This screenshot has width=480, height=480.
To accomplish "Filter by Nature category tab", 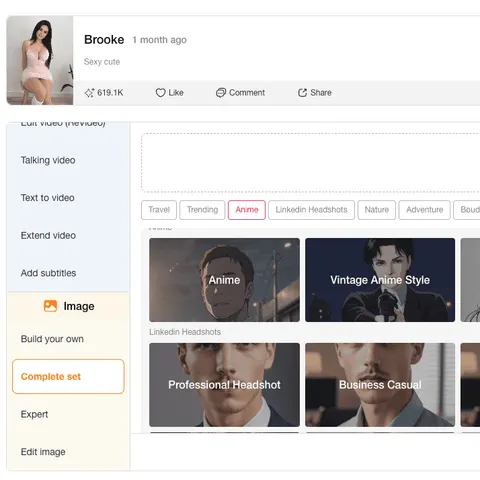I will coord(377,210).
